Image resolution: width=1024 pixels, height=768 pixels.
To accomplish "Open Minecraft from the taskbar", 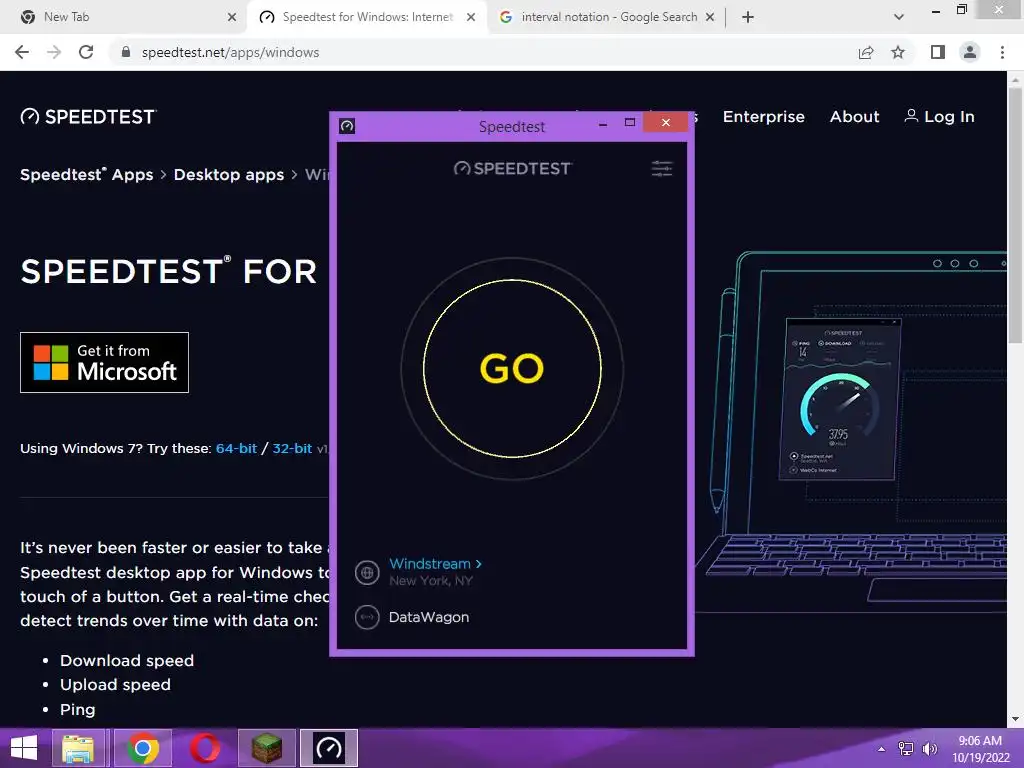I will point(267,748).
